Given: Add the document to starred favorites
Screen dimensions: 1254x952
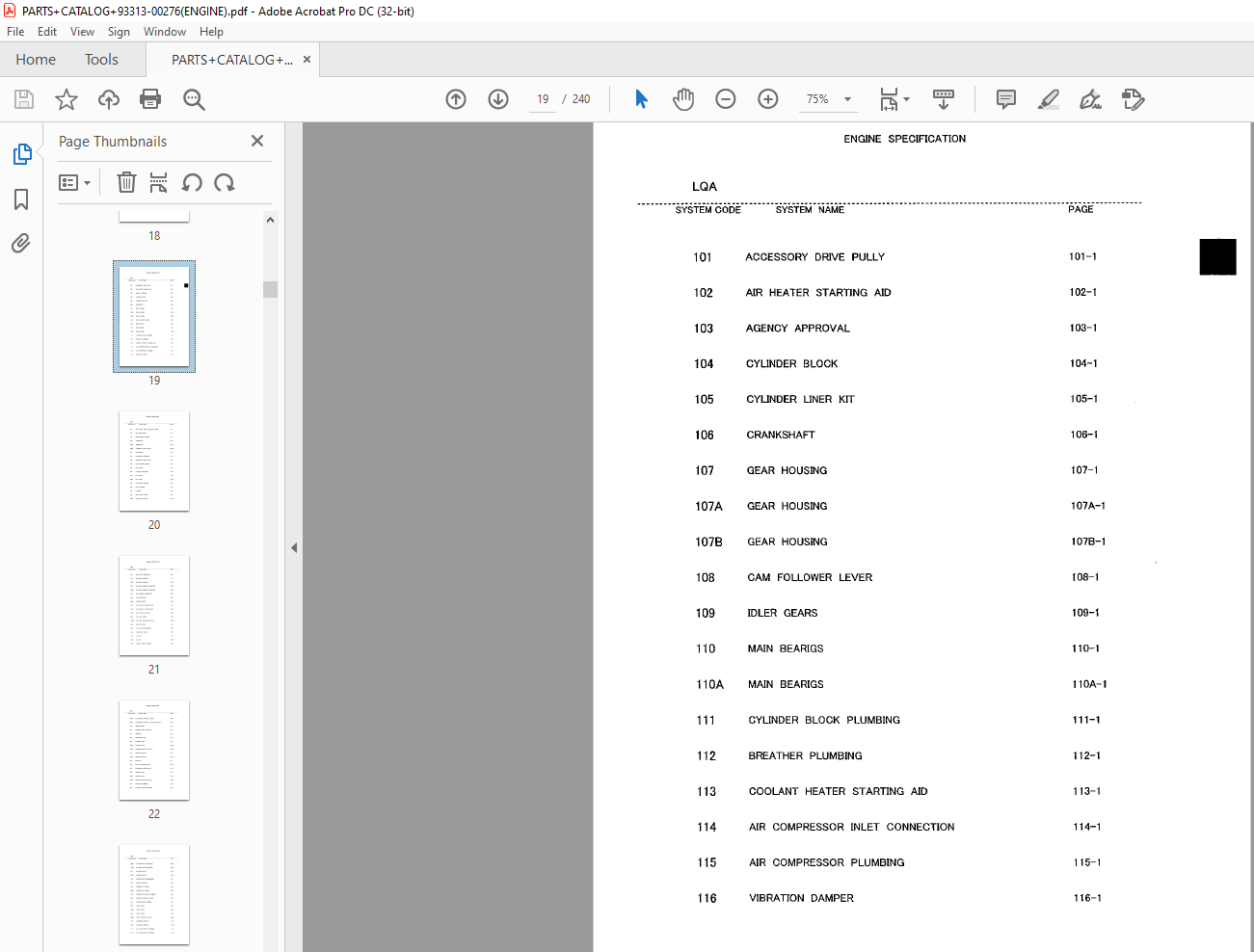Looking at the screenshot, I should point(67,99).
